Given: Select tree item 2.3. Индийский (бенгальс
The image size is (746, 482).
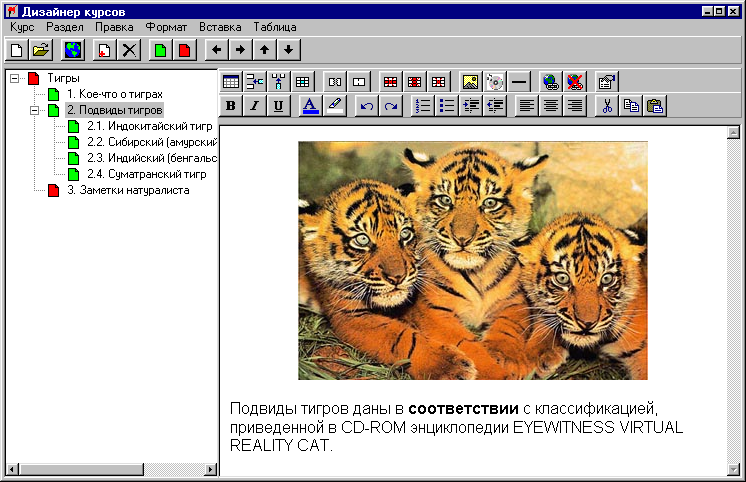Looking at the screenshot, I should 152,158.
